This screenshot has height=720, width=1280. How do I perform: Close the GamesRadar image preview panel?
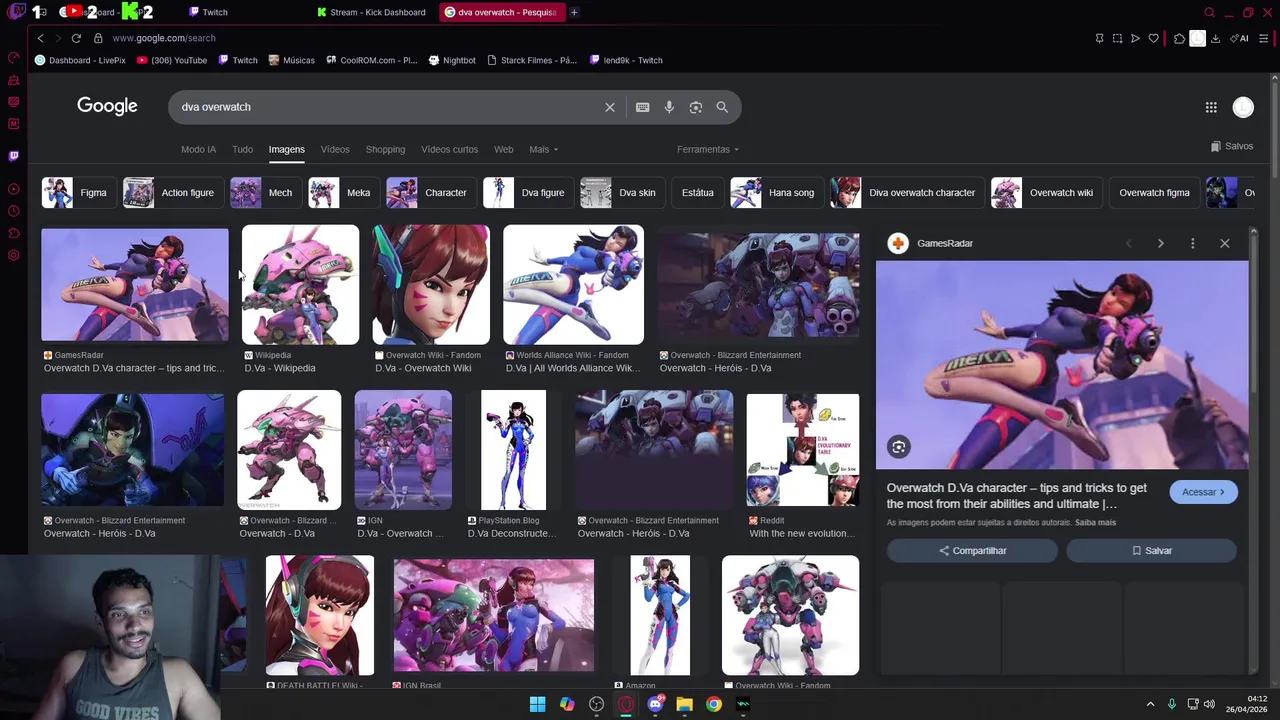point(1224,243)
